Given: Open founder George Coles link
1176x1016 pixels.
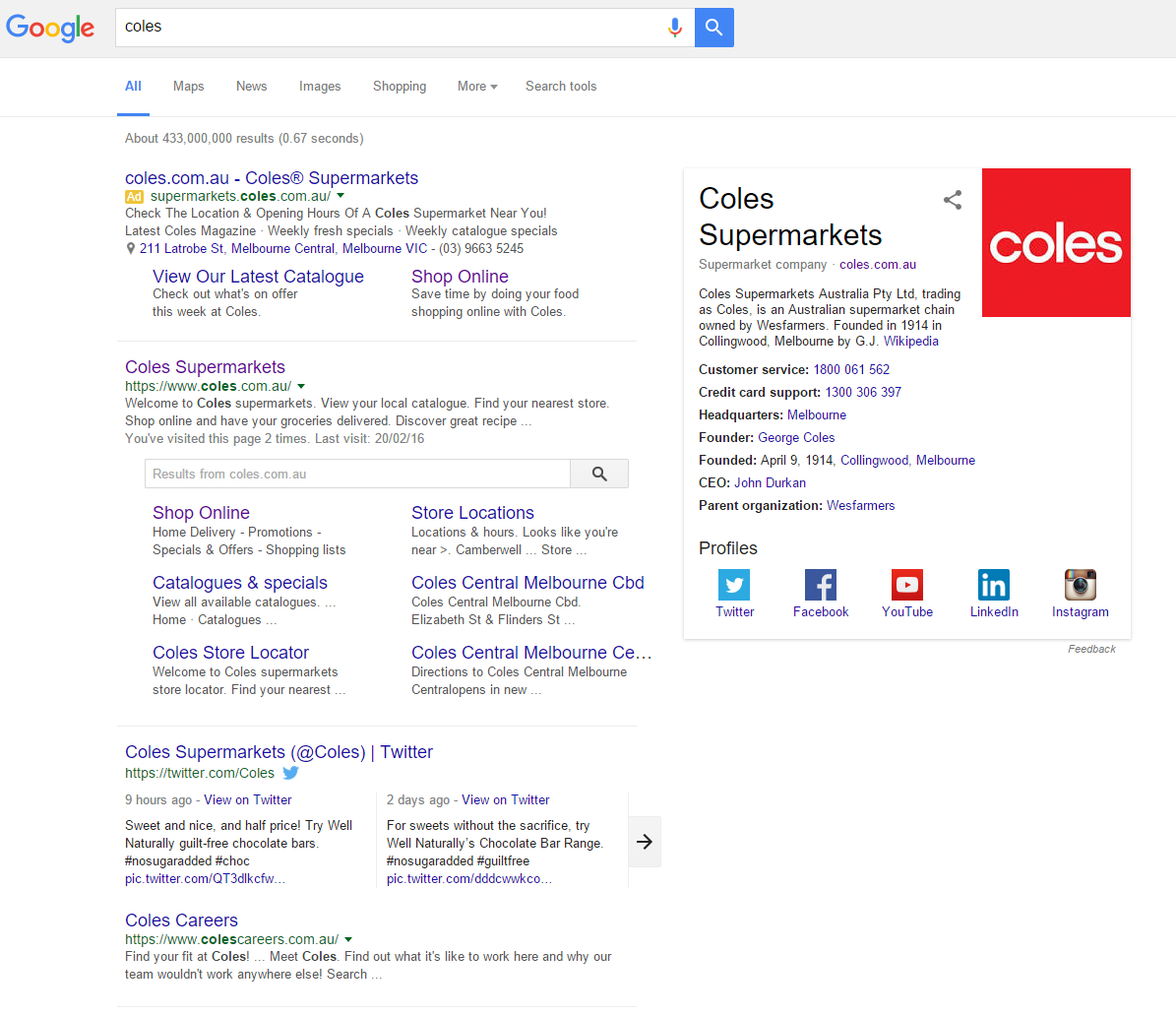Looking at the screenshot, I should [796, 437].
